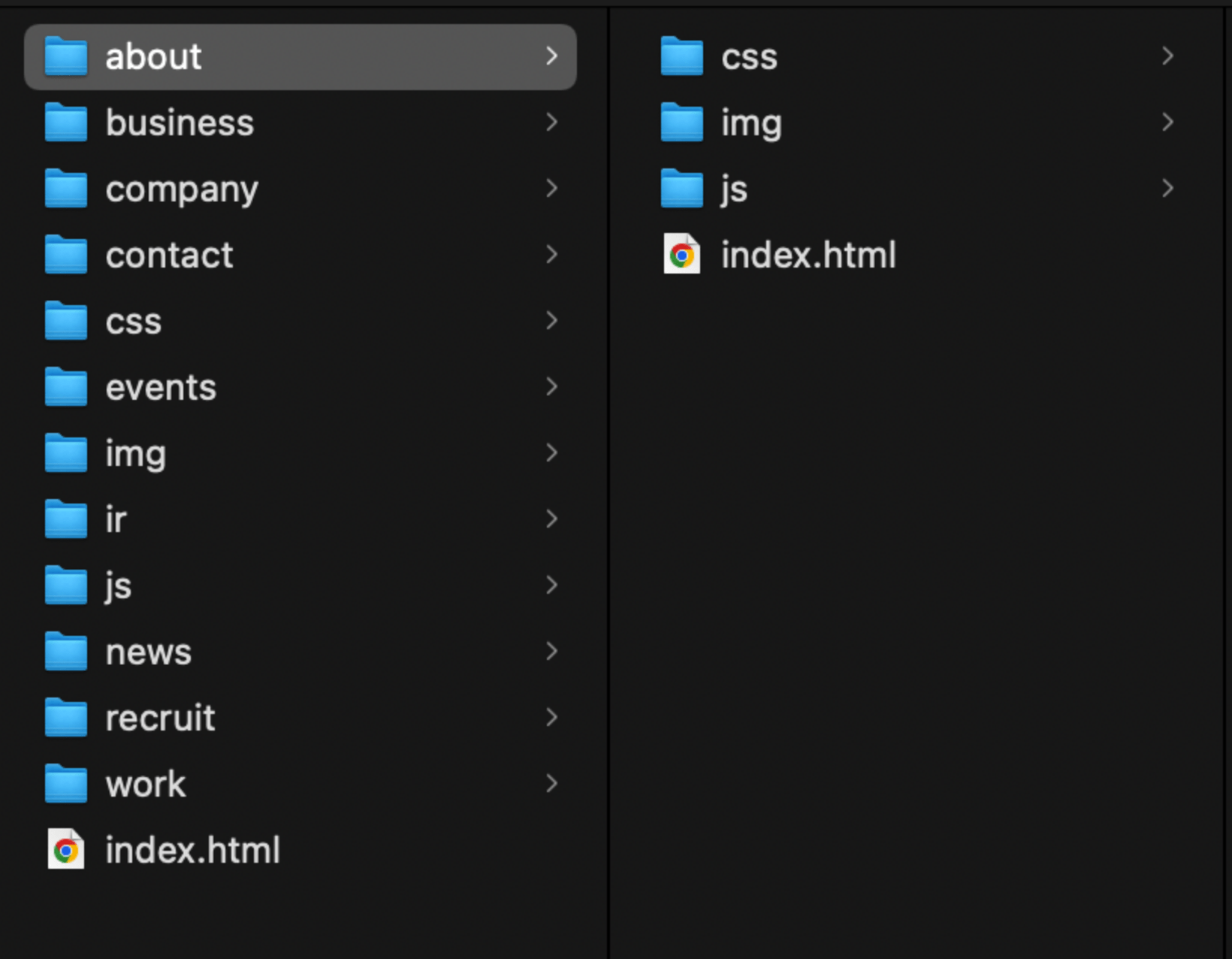This screenshot has height=959, width=1232.
Task: Select the about folder row
Action: pyautogui.click(x=300, y=57)
